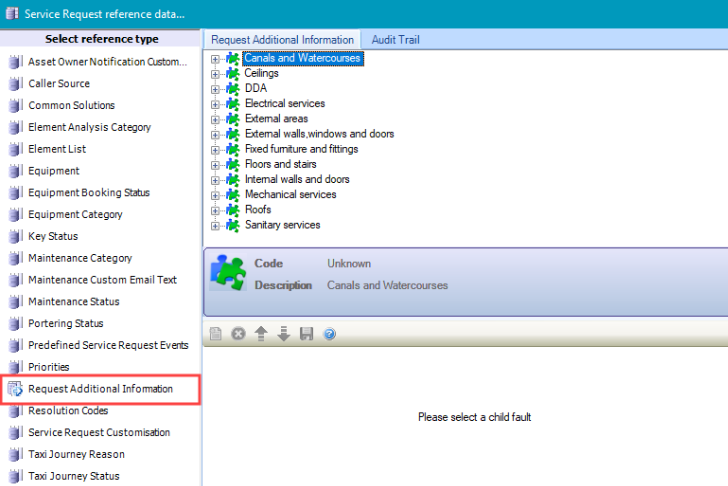Click the move up arrow icon
The width and height of the screenshot is (728, 486).
pos(261,333)
